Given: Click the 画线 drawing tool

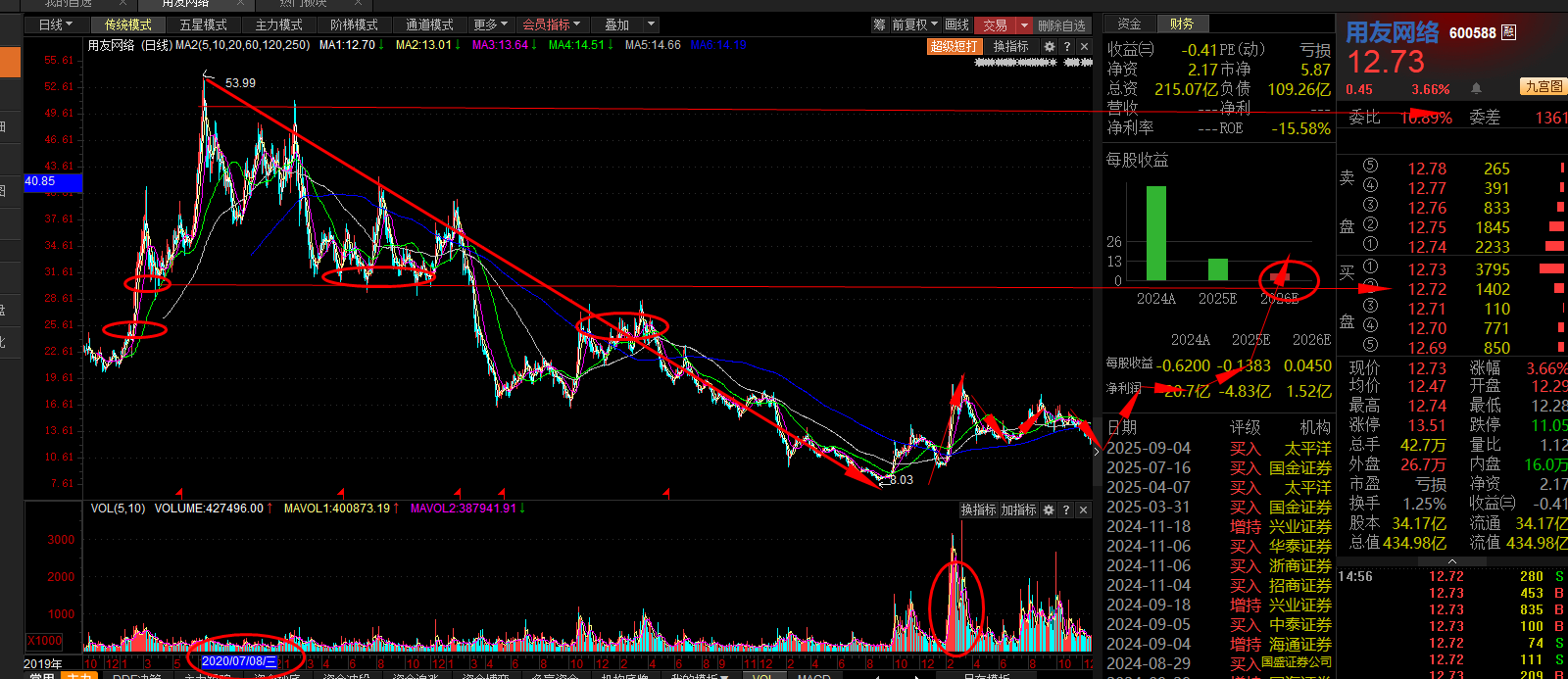Looking at the screenshot, I should pyautogui.click(x=957, y=24).
